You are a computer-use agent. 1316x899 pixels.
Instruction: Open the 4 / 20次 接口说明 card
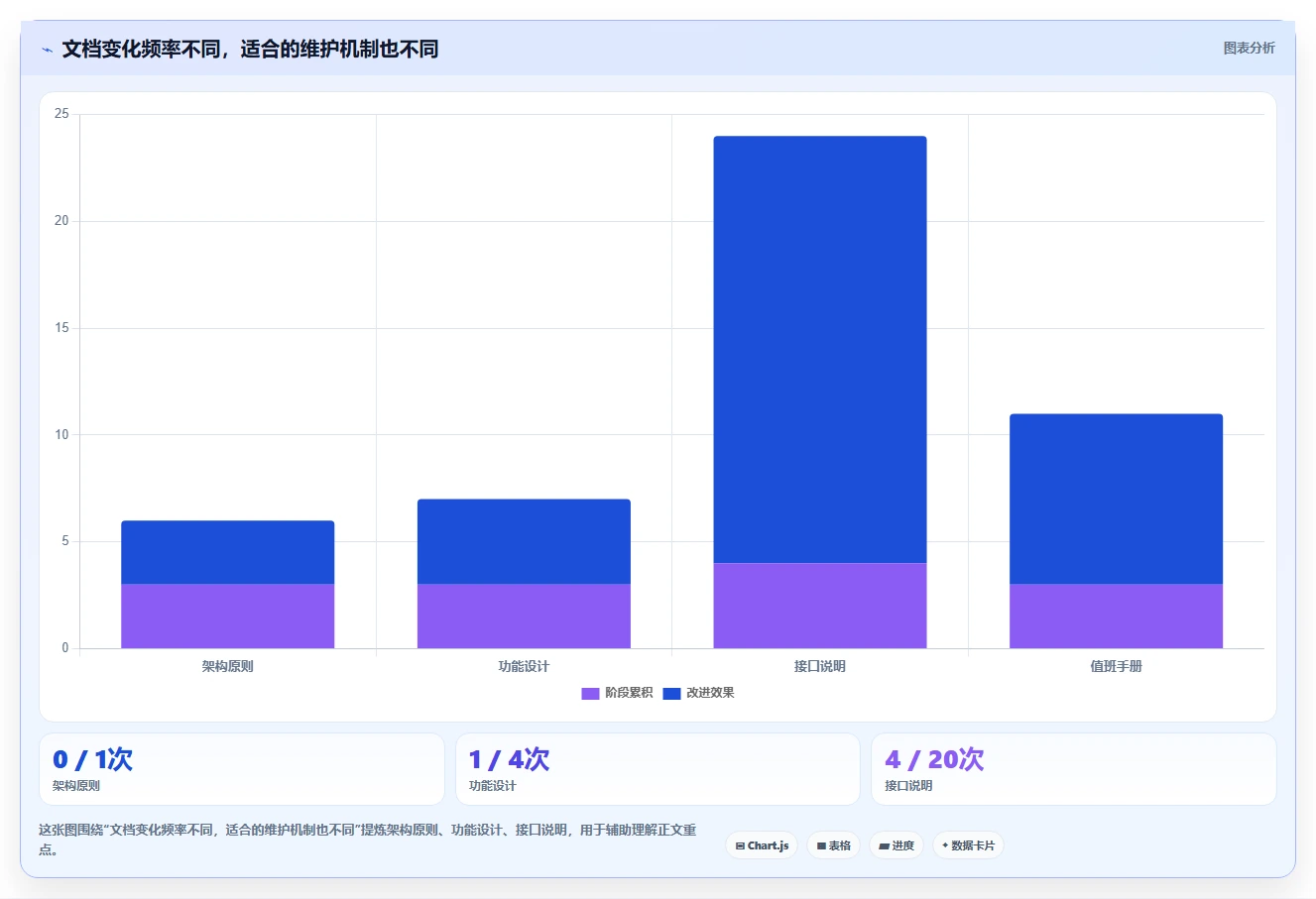pos(1073,769)
